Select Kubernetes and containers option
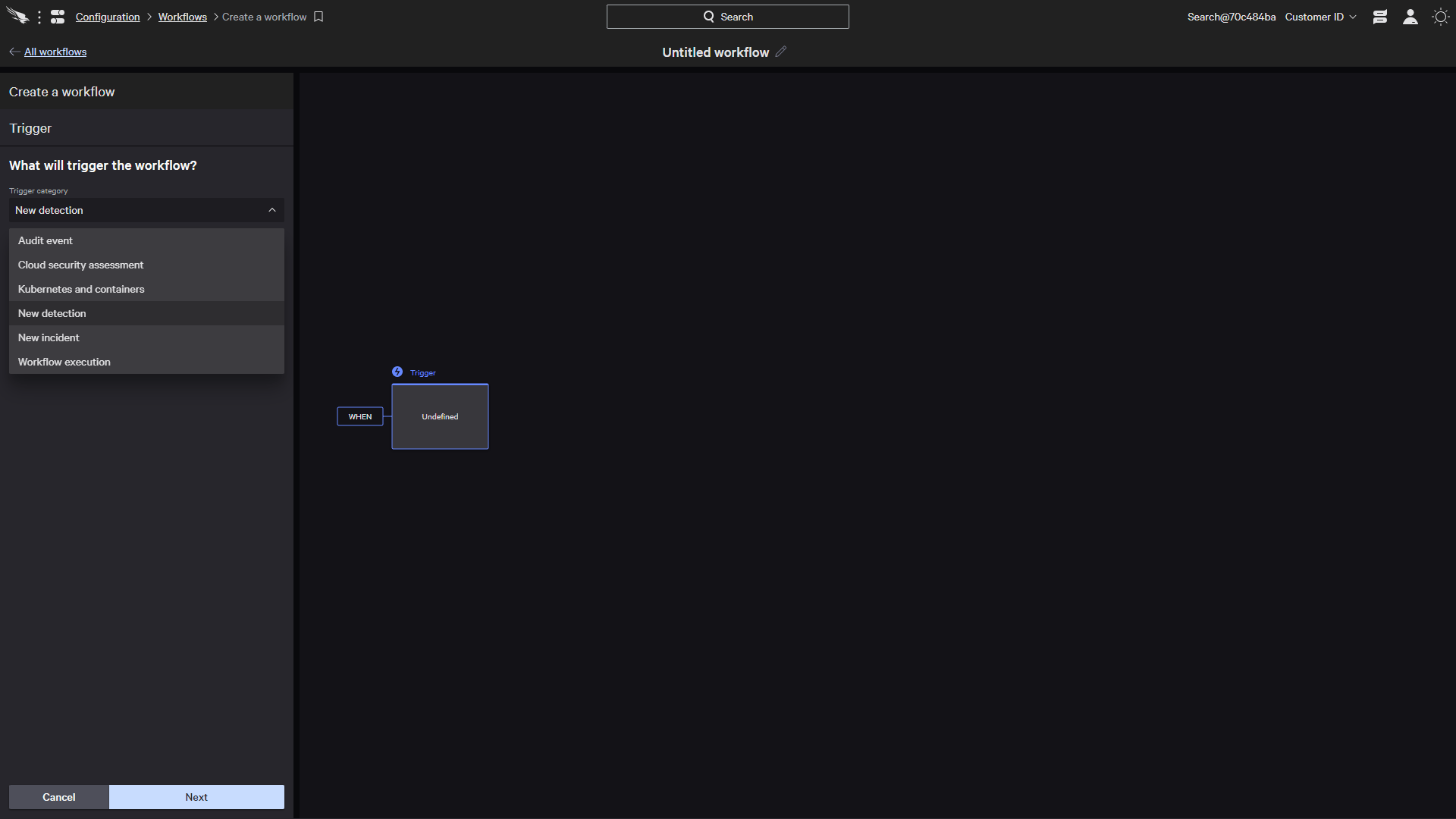Screen dimensions: 1456x819 (x=81, y=289)
